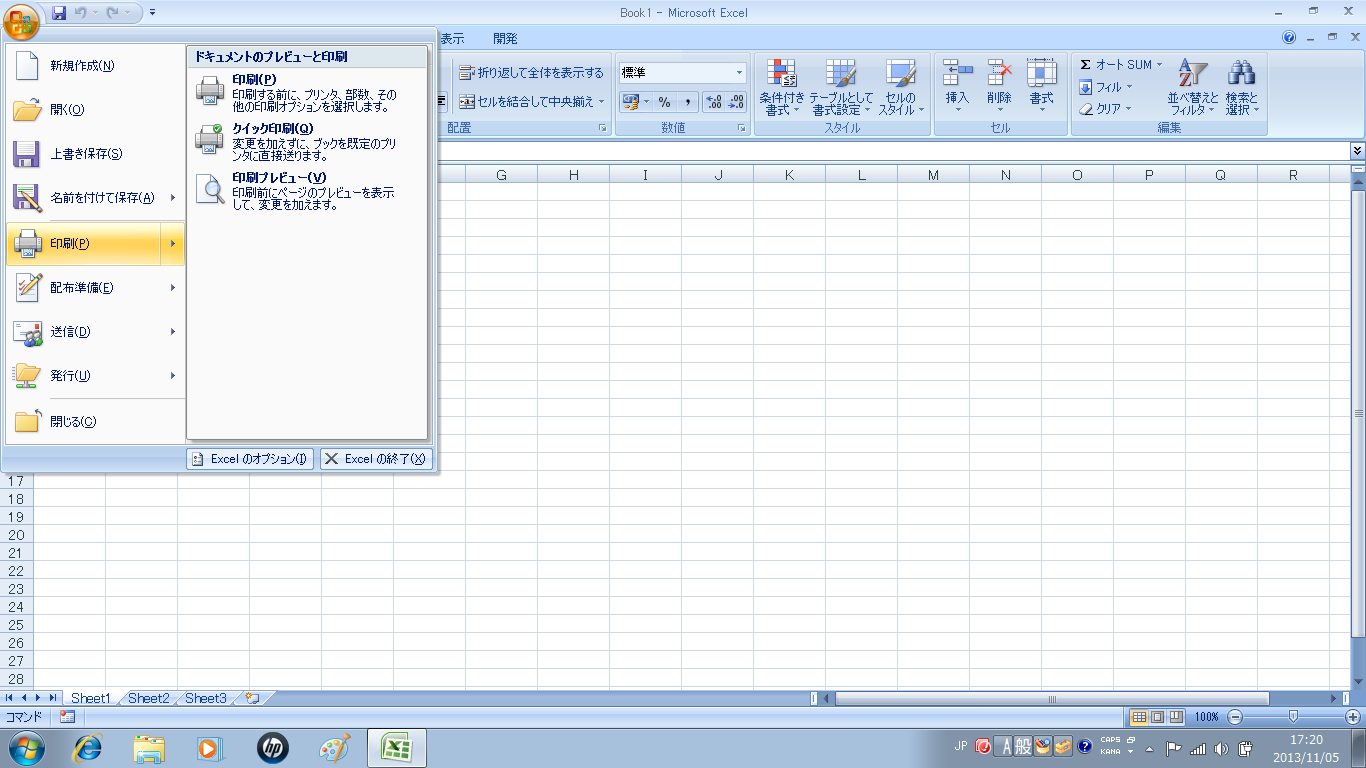The width and height of the screenshot is (1366, 768).
Task: Open the number format dropdown (標準)
Action: (740, 73)
